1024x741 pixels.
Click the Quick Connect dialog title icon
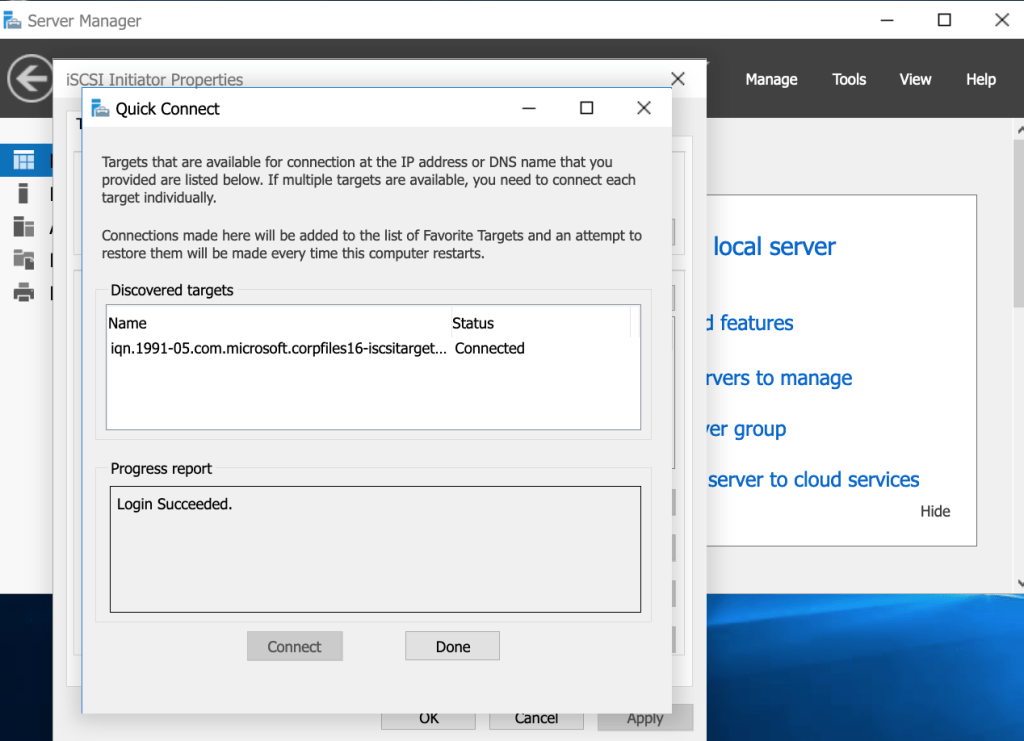click(x=99, y=108)
